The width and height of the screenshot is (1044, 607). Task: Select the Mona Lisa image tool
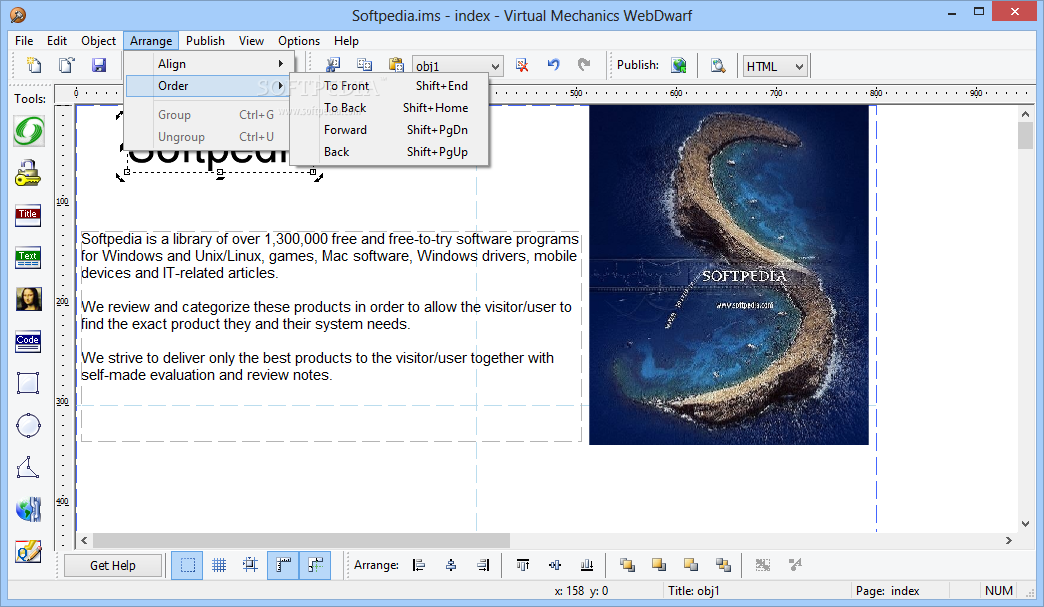pos(29,300)
